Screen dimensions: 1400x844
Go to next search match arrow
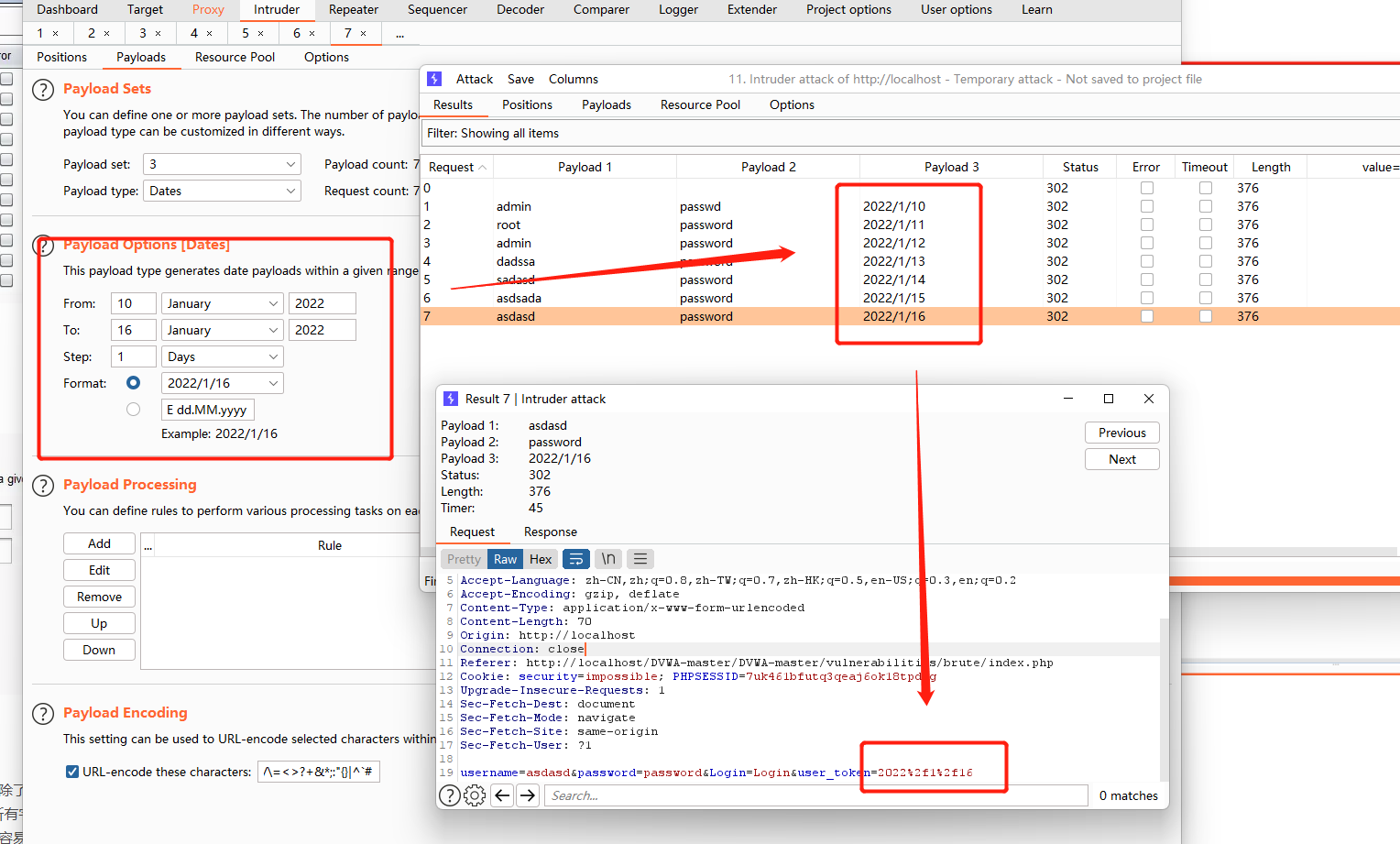(x=528, y=795)
